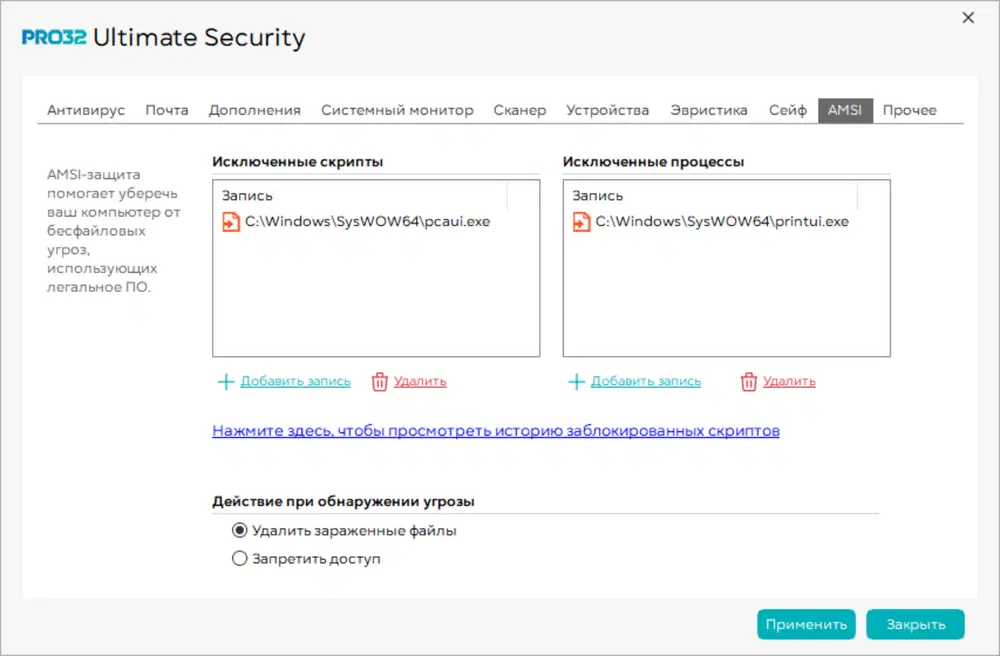
Task: Select the 'Удалить зараженные файлы' radio option
Action: pyautogui.click(x=239, y=531)
